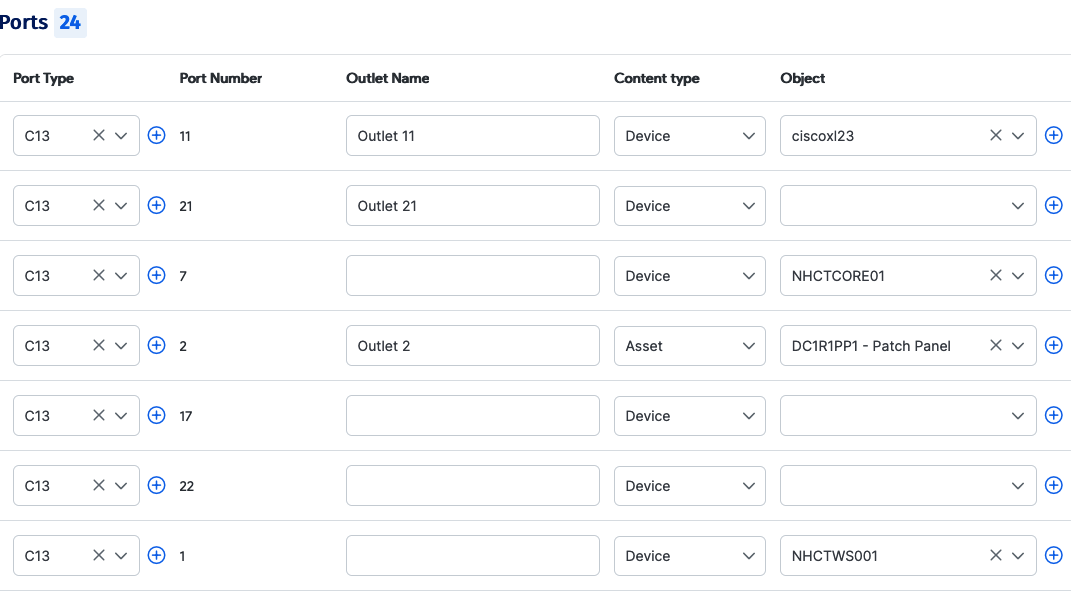Viewport: 1071px width, 592px height.
Task: Click the empty Outlet Name field for Port 7
Action: click(472, 275)
